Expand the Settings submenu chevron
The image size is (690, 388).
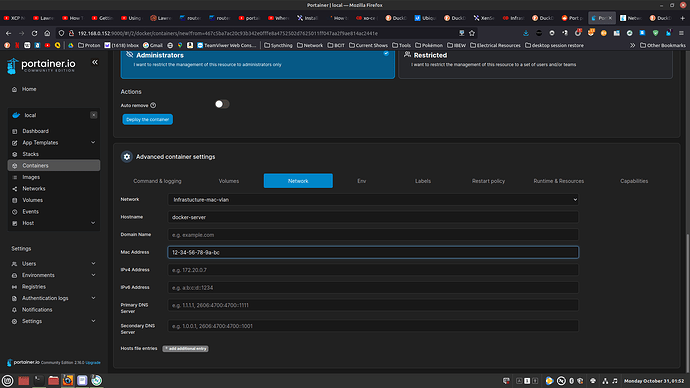[x=93, y=321]
